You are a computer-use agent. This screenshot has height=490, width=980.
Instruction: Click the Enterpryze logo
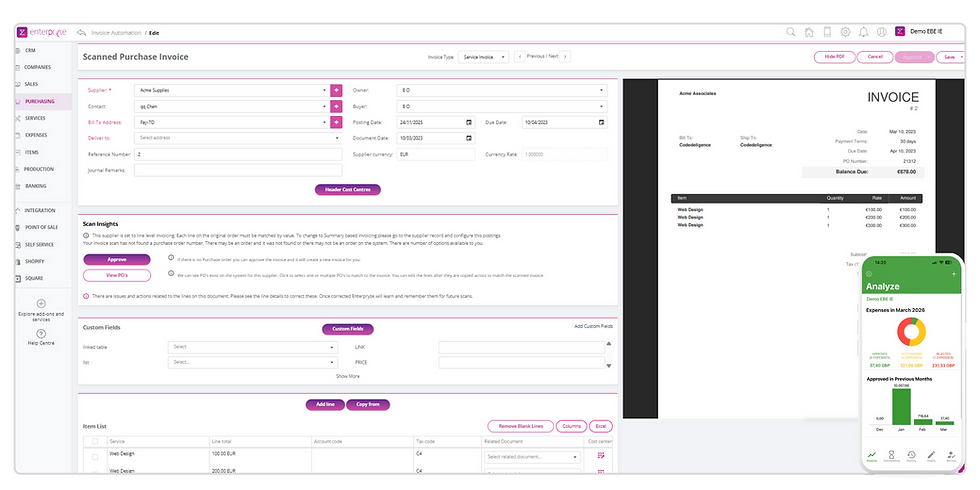point(42,32)
